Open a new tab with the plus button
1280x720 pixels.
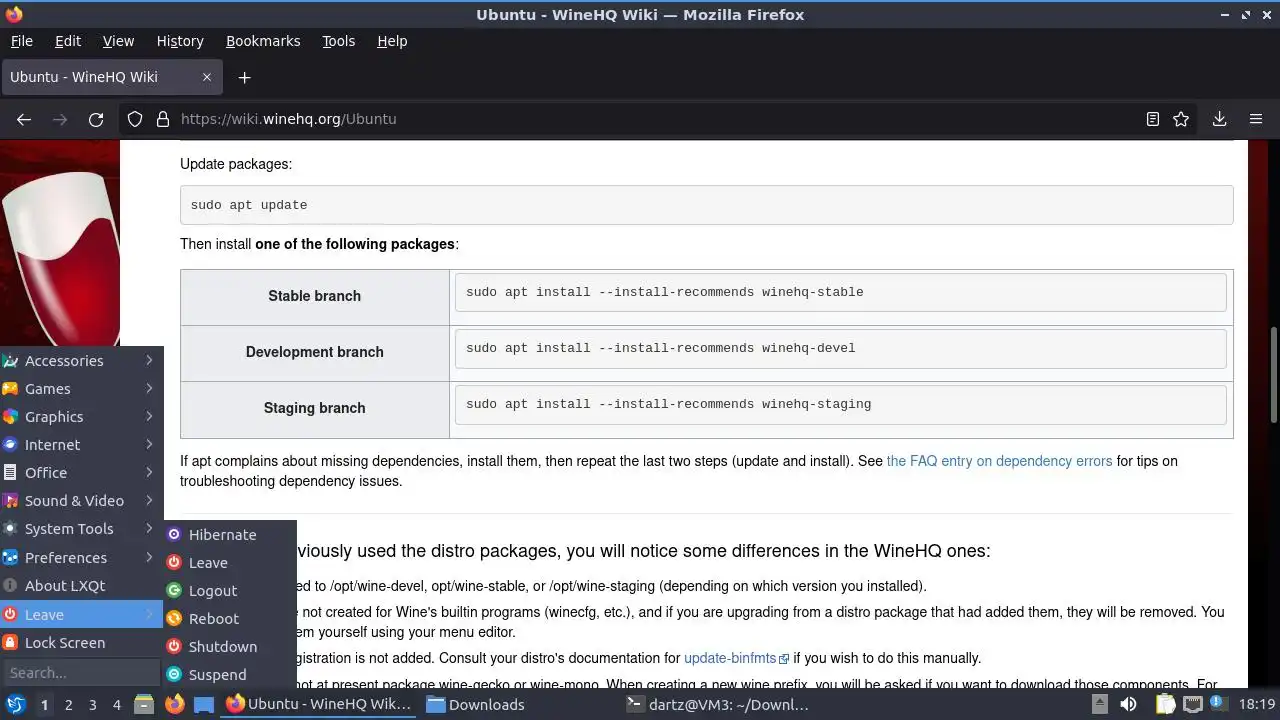tap(244, 77)
